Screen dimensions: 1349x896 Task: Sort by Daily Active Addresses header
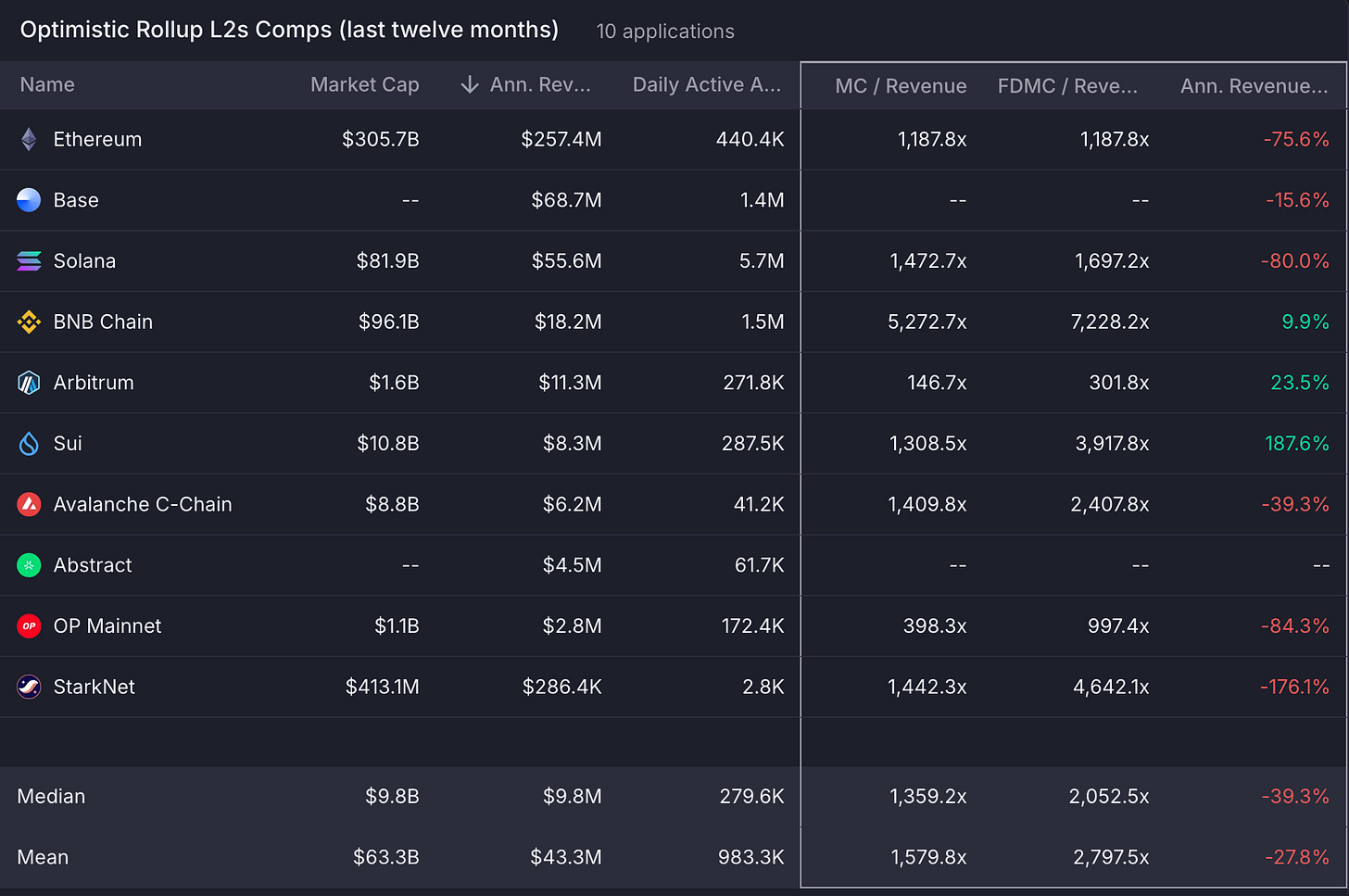707,84
